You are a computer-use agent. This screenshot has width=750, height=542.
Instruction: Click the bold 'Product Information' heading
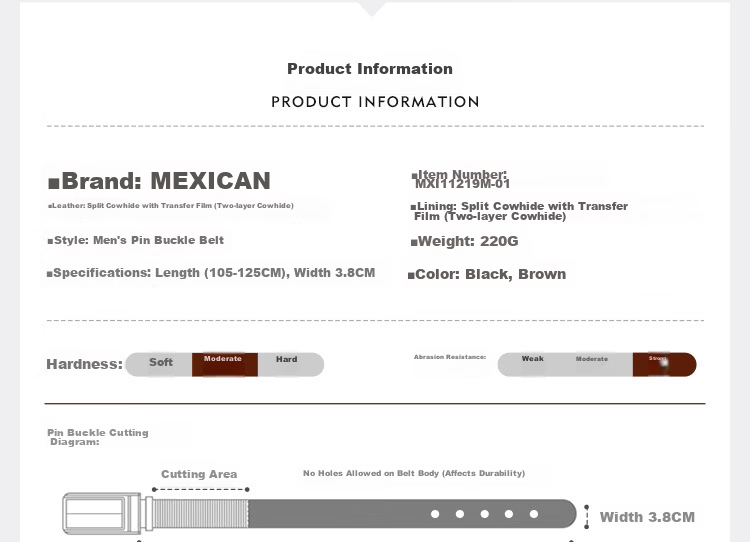(x=370, y=68)
